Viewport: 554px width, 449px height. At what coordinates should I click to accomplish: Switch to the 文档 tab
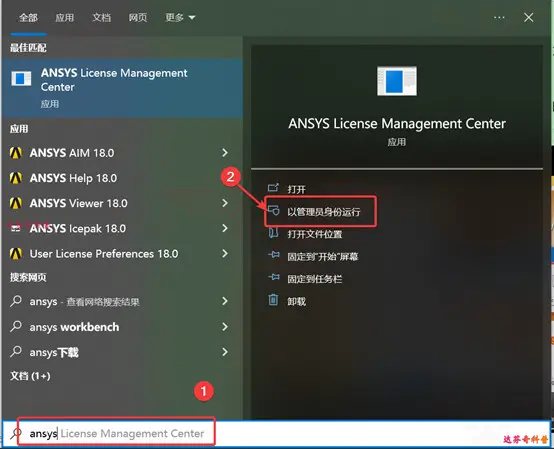(101, 17)
